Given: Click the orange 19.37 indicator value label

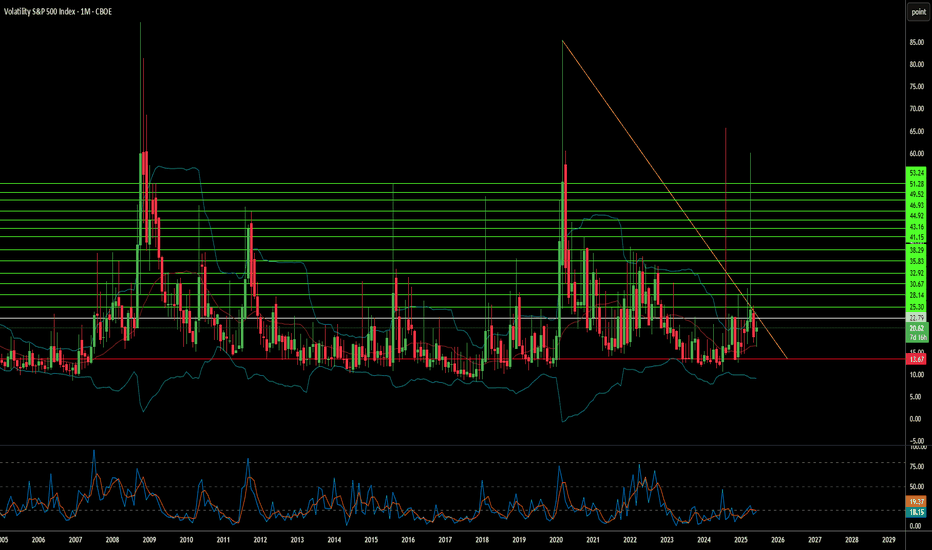Looking at the screenshot, I should pyautogui.click(x=917, y=502).
